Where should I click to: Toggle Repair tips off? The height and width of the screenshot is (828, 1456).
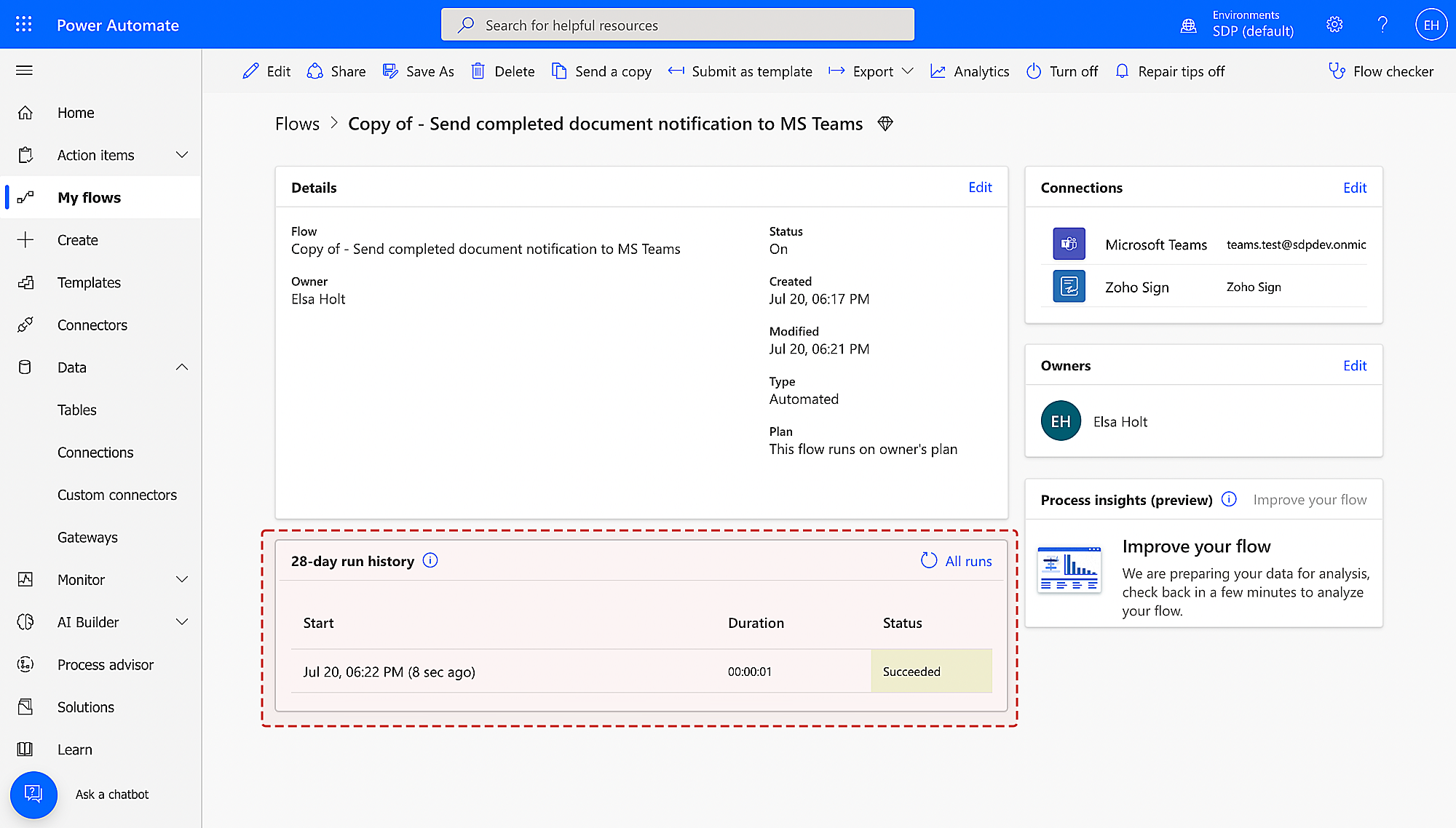click(1170, 71)
